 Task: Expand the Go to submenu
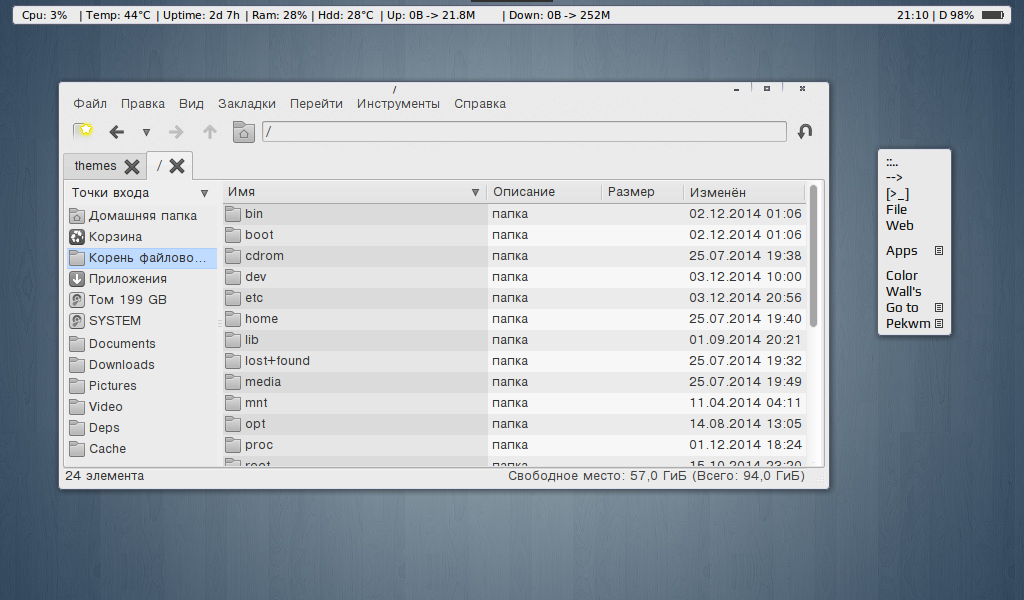coord(939,308)
